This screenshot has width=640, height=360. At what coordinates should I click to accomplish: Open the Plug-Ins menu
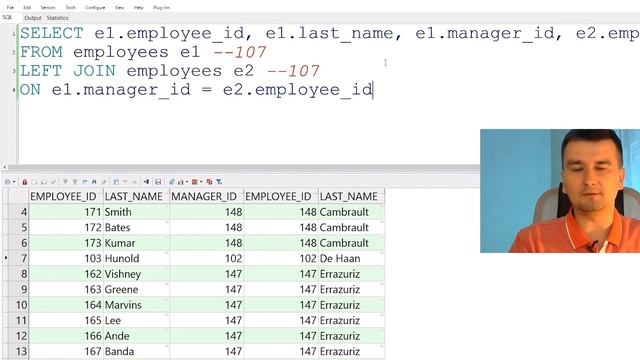(x=161, y=7)
